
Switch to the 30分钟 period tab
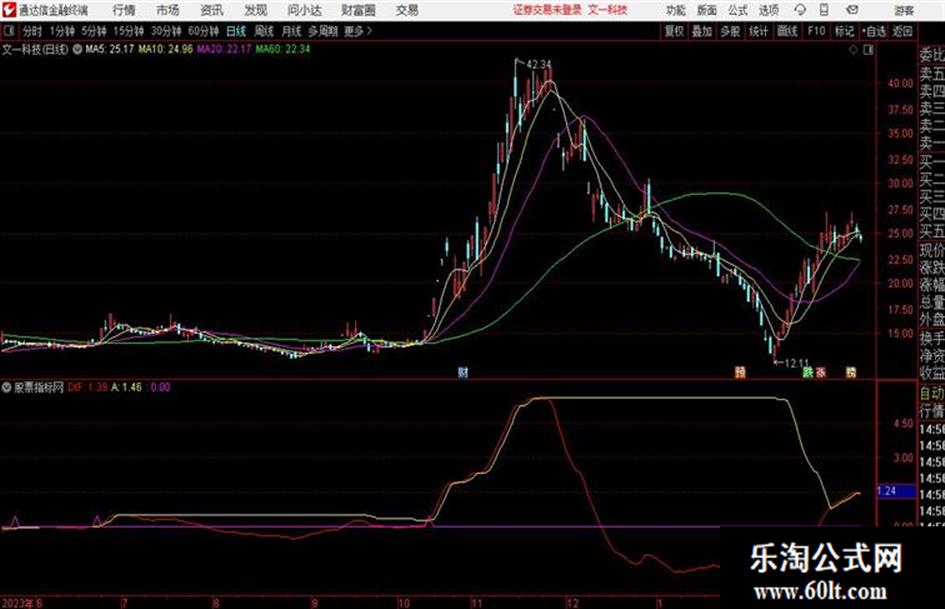166,31
